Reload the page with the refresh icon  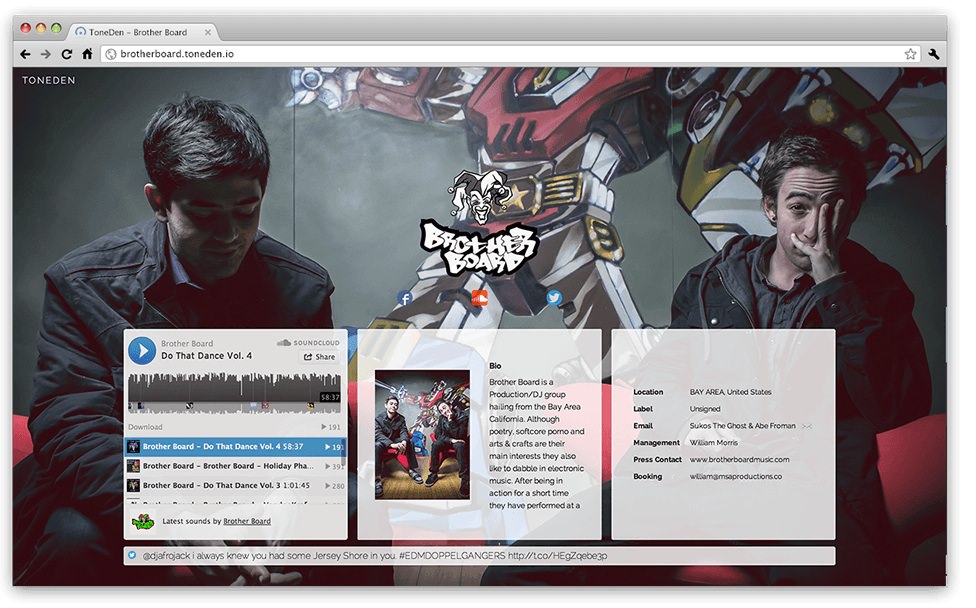(x=67, y=54)
